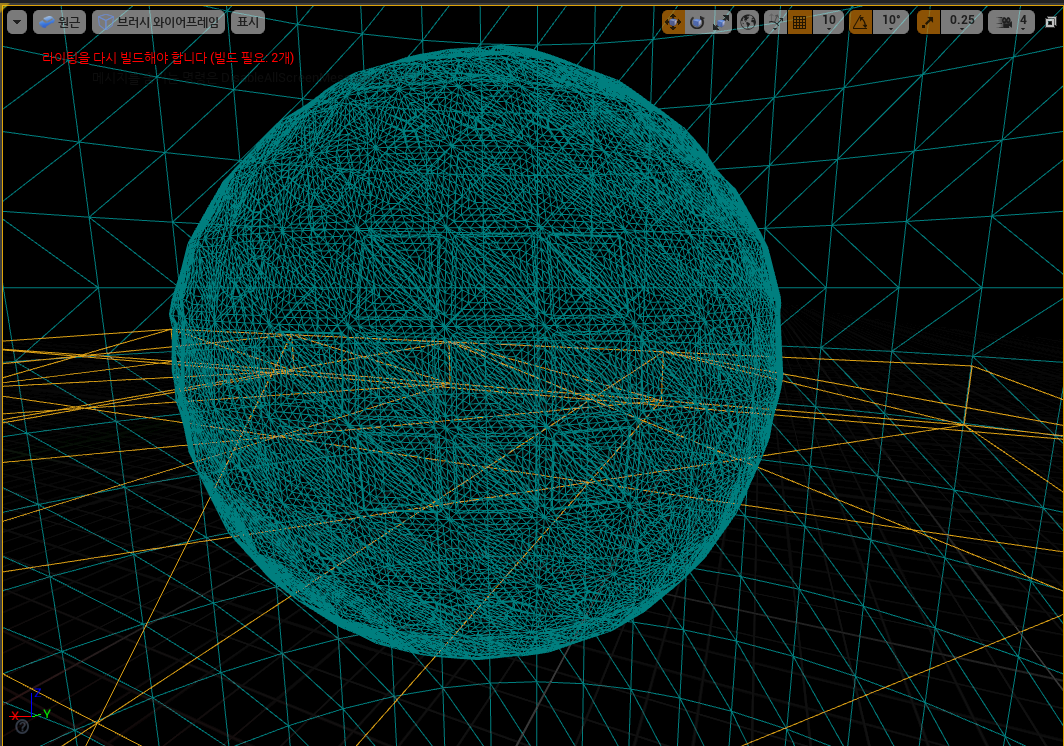
Task: Open grid snap size value 10
Action: point(829,22)
